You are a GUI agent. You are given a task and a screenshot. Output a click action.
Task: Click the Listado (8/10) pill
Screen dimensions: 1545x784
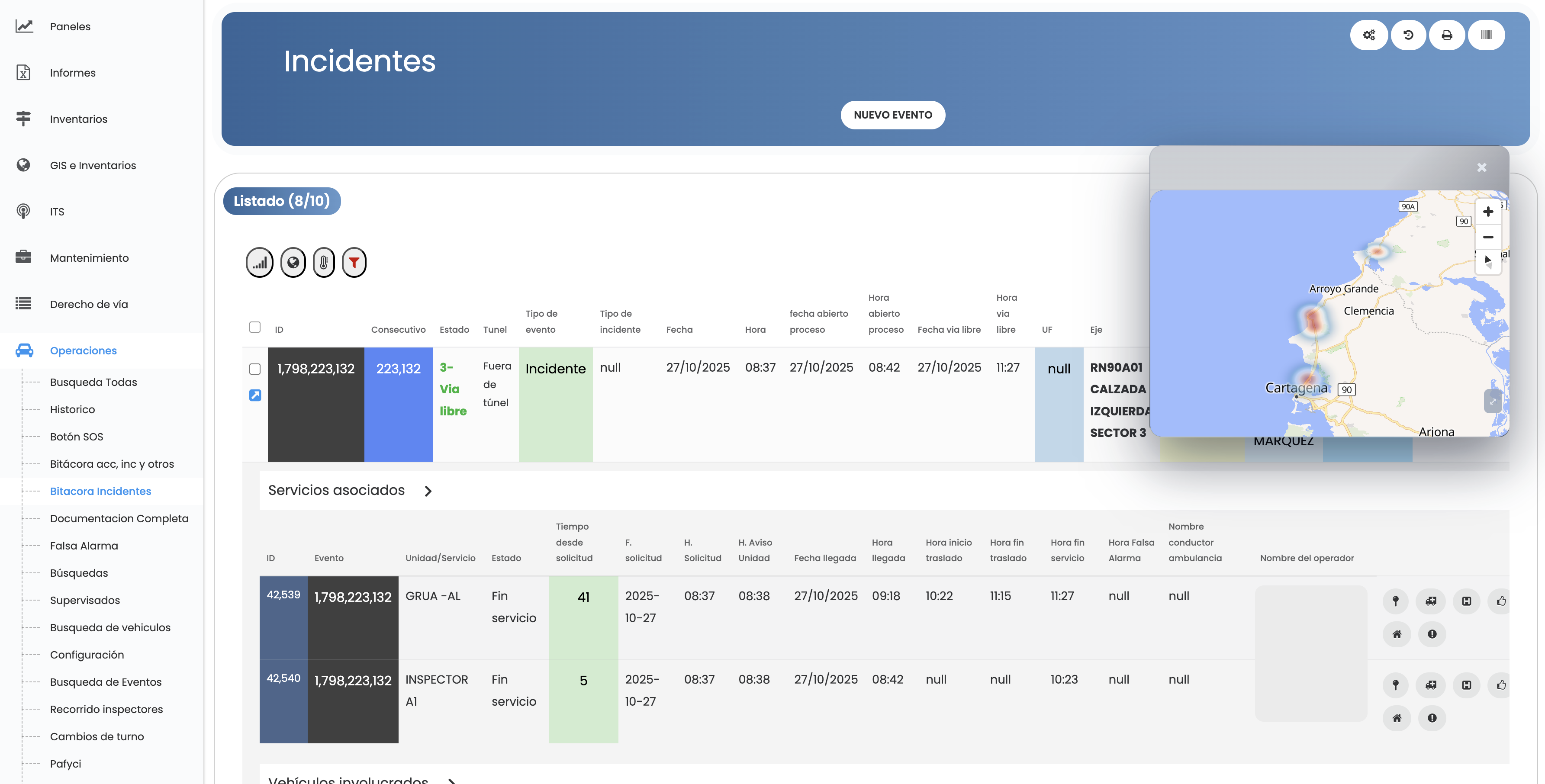(282, 201)
